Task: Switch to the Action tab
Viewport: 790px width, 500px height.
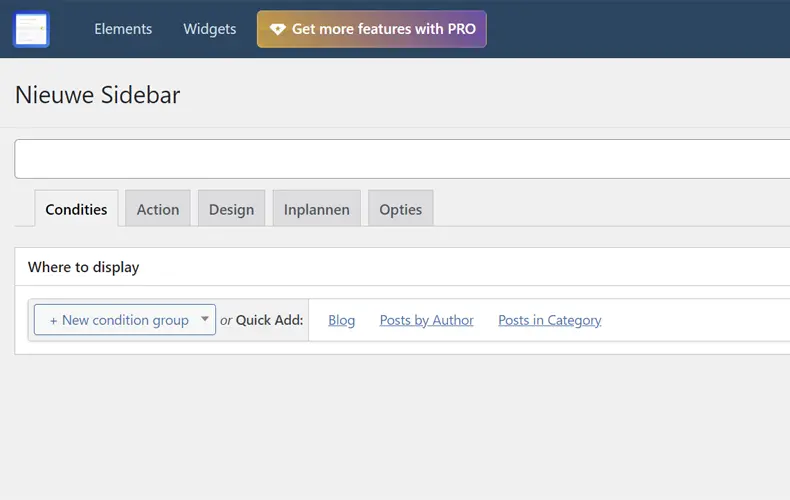Action: pos(158,209)
